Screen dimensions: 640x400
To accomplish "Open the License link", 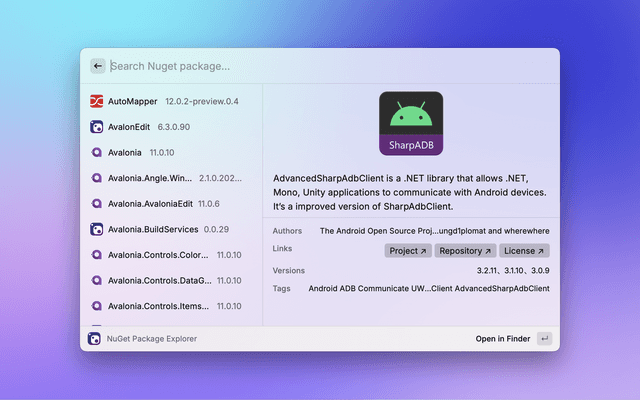I will tap(524, 251).
